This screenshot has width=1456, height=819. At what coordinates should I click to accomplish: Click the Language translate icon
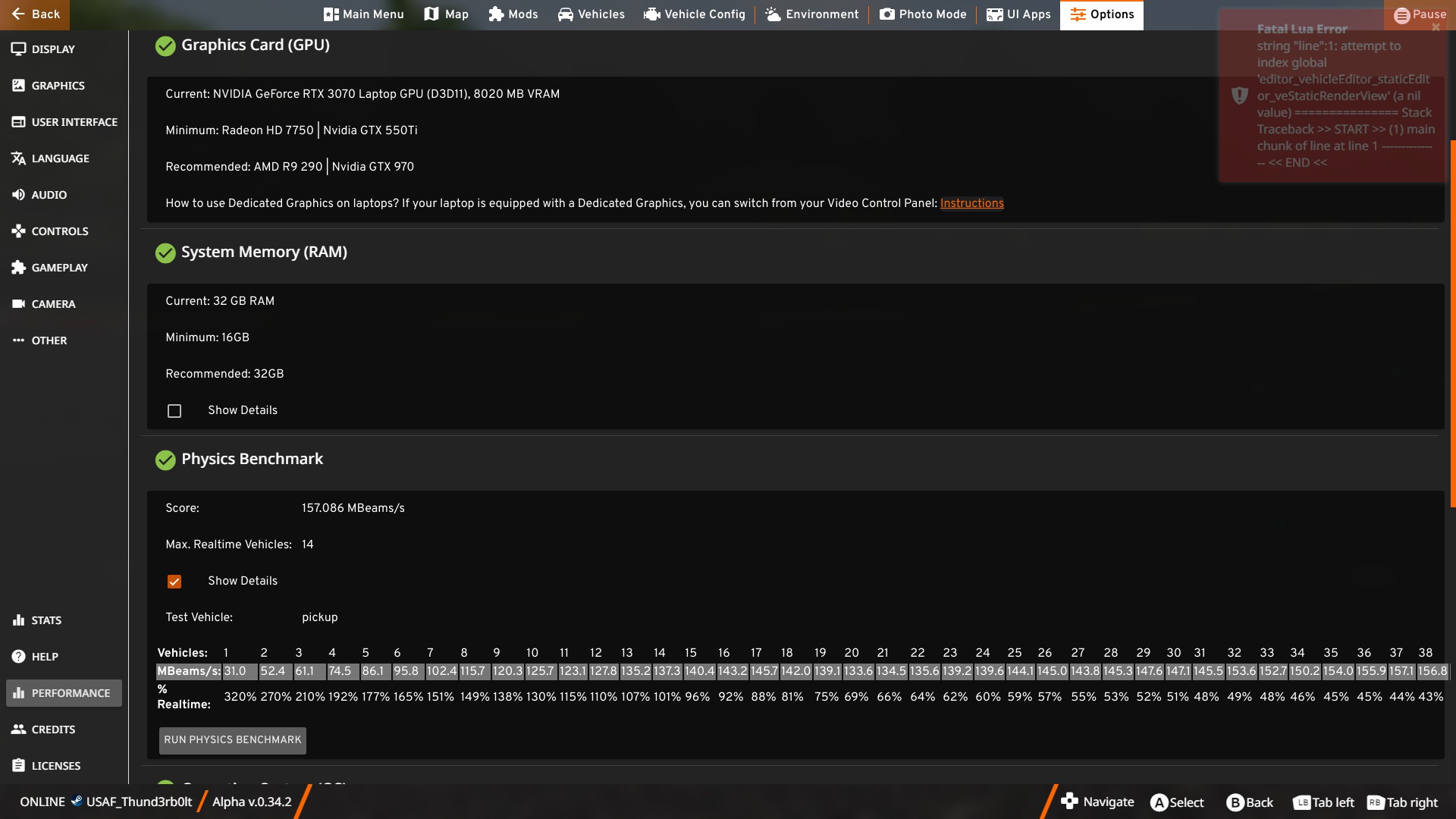click(x=18, y=158)
